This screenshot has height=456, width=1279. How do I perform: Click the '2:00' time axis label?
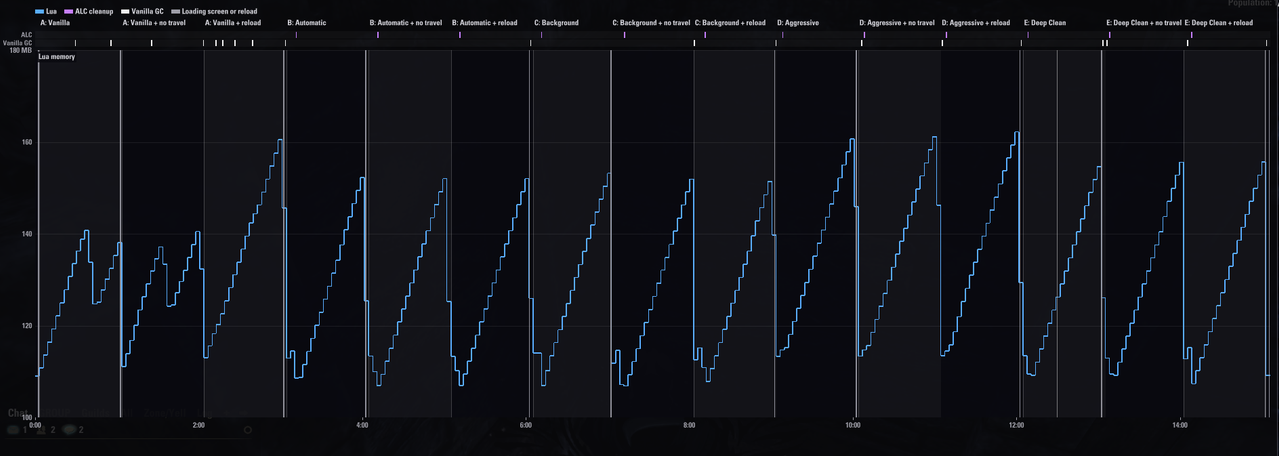coord(199,425)
